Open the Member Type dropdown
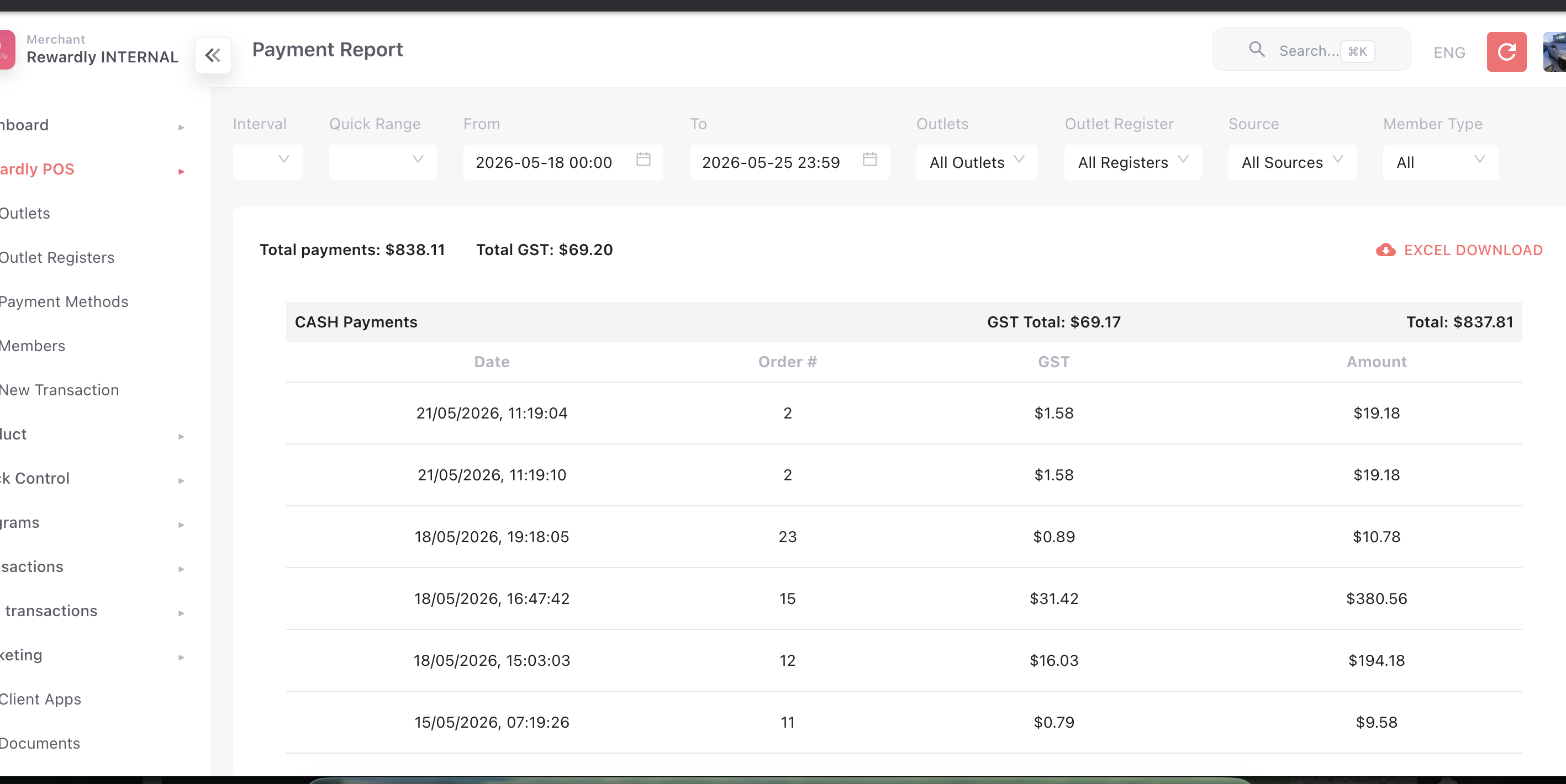The height and width of the screenshot is (784, 1566). (x=1440, y=162)
